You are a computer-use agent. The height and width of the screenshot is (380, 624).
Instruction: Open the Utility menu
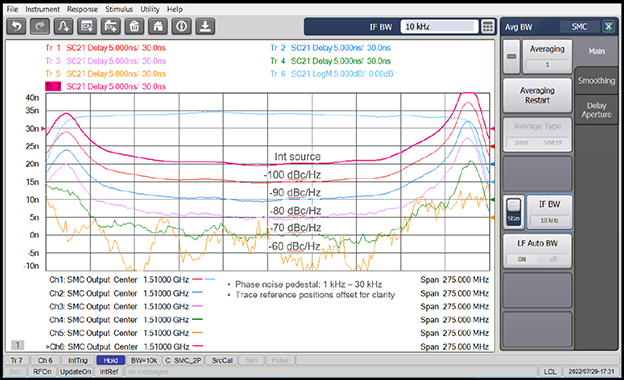tap(150, 9)
